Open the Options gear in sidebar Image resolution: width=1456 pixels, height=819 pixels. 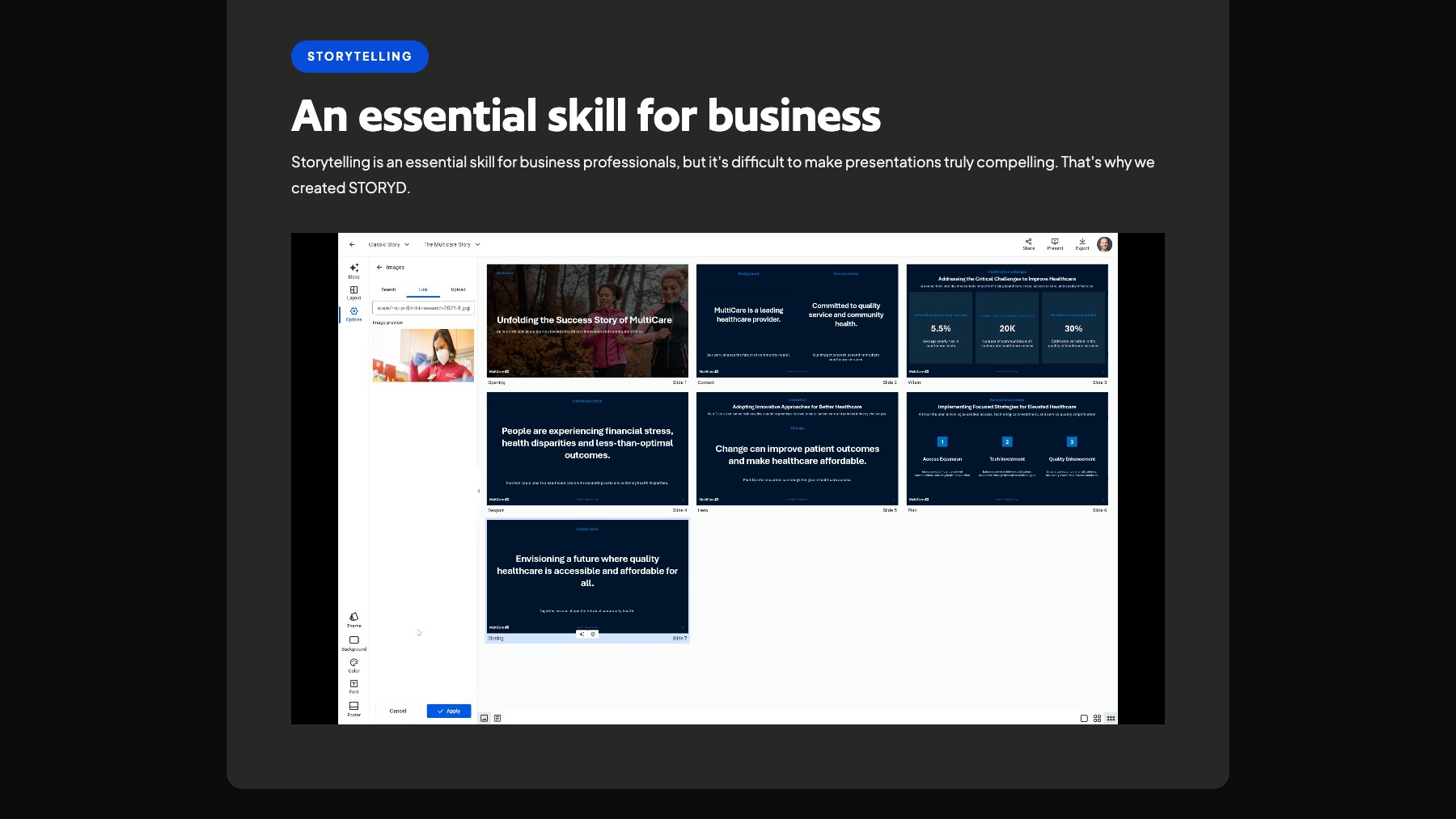(x=353, y=315)
